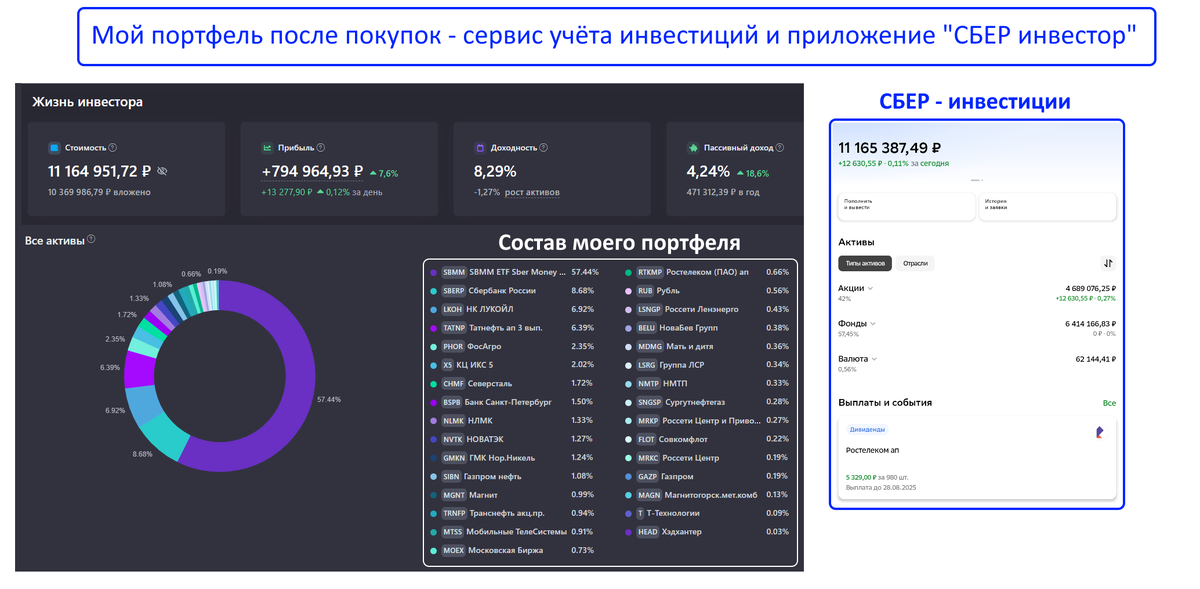The width and height of the screenshot is (1200, 589).
Task: Select the HEAD ticker badge
Action: 648,532
